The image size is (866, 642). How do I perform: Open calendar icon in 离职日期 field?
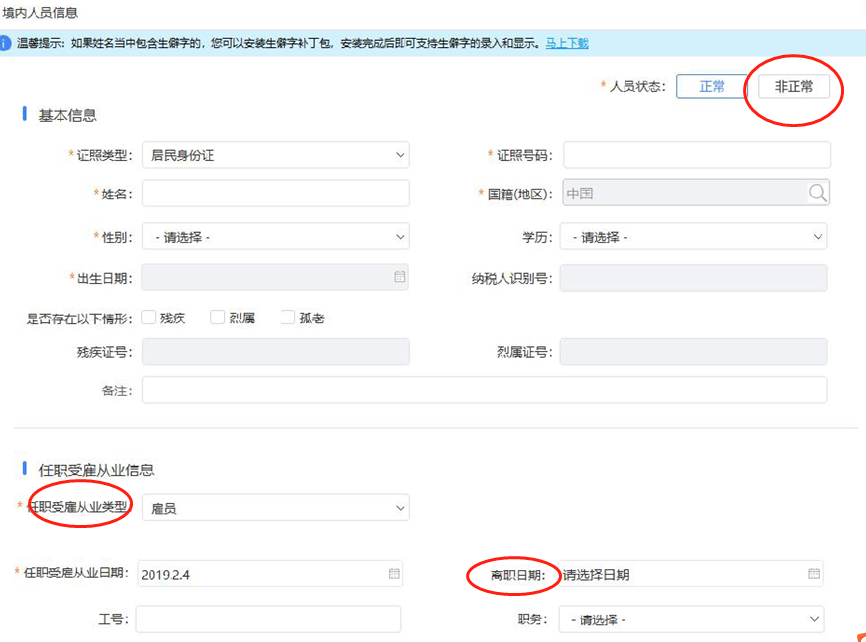pos(814,573)
